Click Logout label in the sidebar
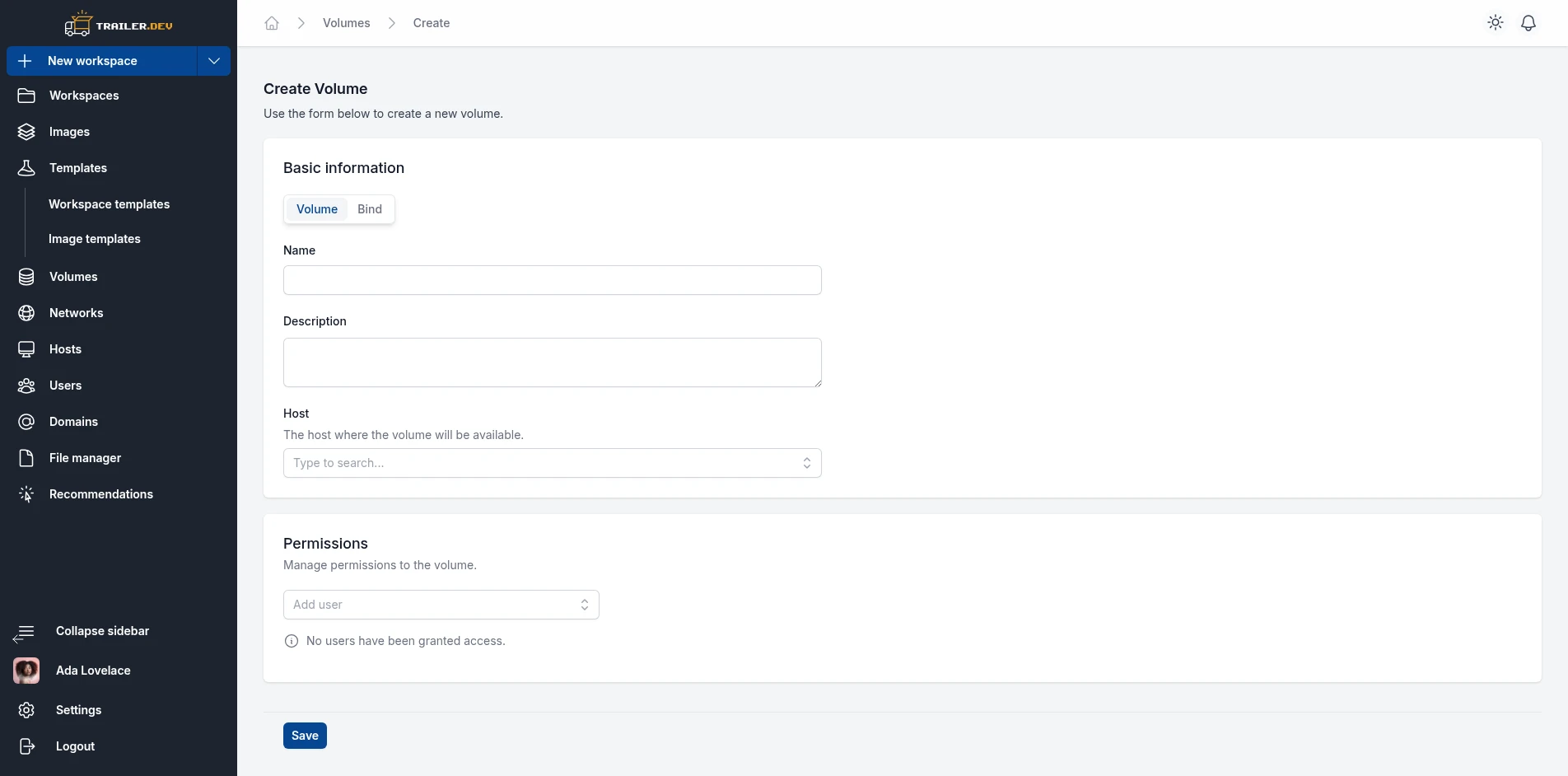The width and height of the screenshot is (1568, 776). pos(75,746)
